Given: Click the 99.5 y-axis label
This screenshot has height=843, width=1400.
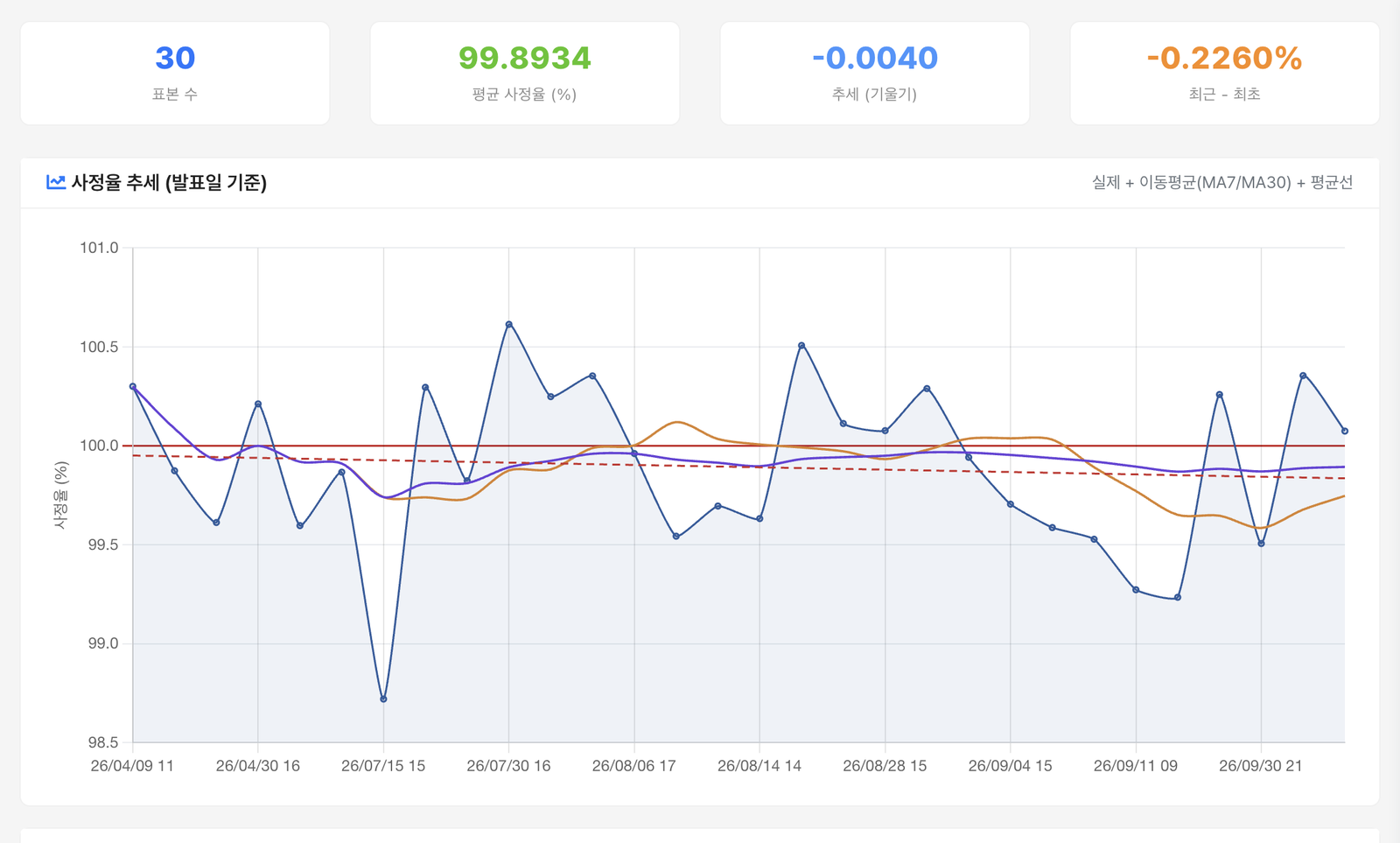Looking at the screenshot, I should click(x=102, y=544).
